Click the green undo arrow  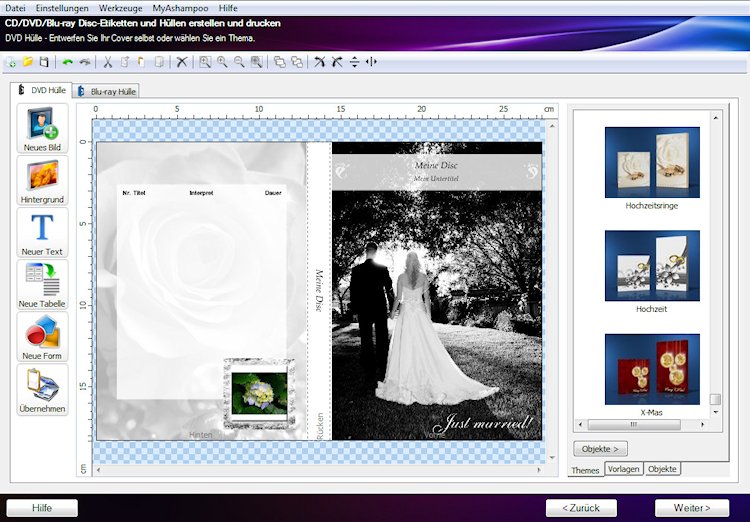[x=68, y=62]
